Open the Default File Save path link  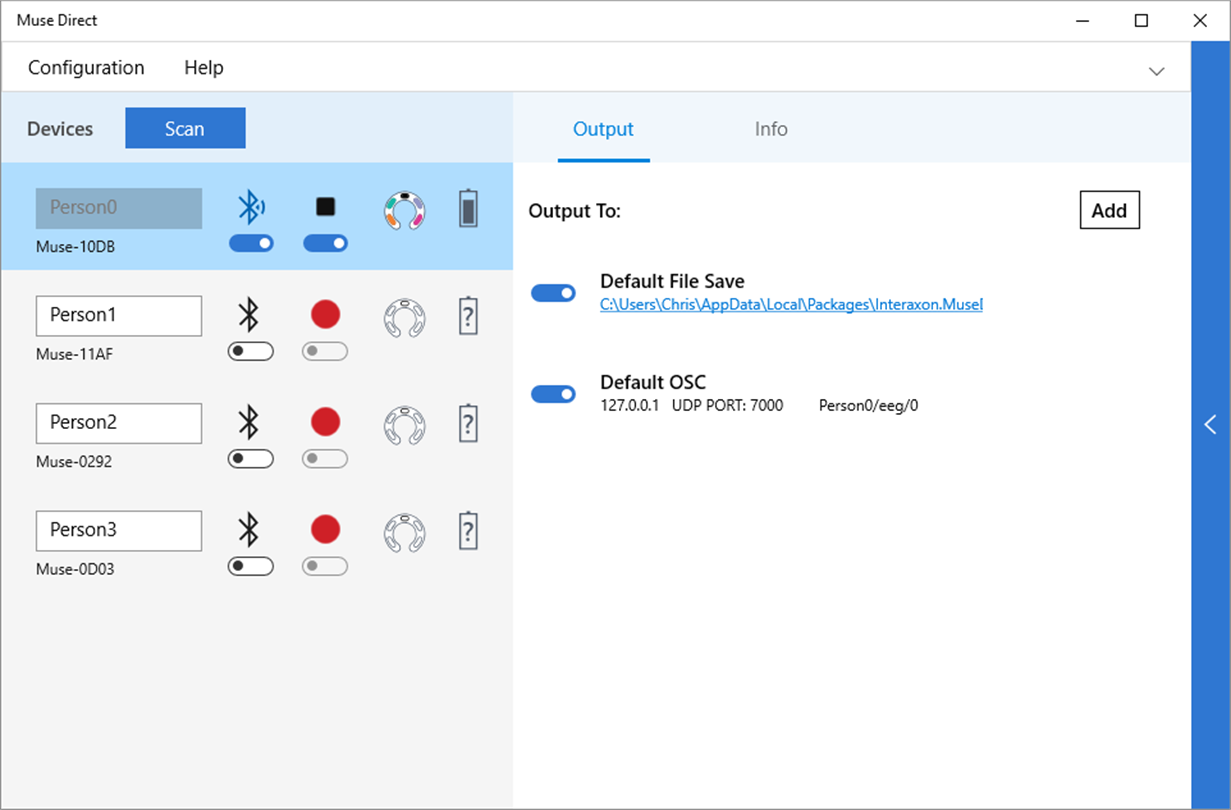coord(791,304)
